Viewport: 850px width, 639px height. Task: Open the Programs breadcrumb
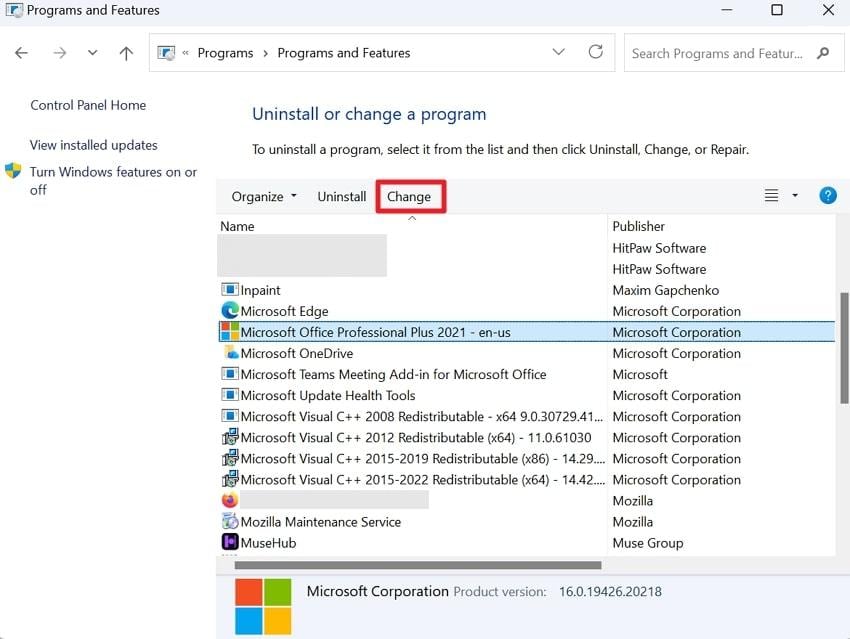click(226, 53)
